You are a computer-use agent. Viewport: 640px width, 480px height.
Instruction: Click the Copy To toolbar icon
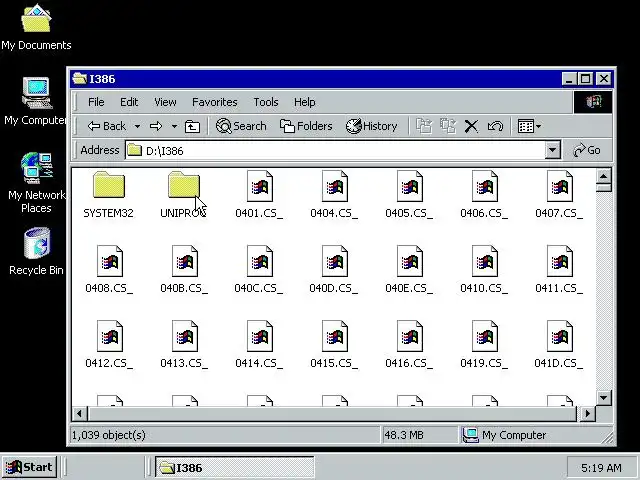(448, 126)
